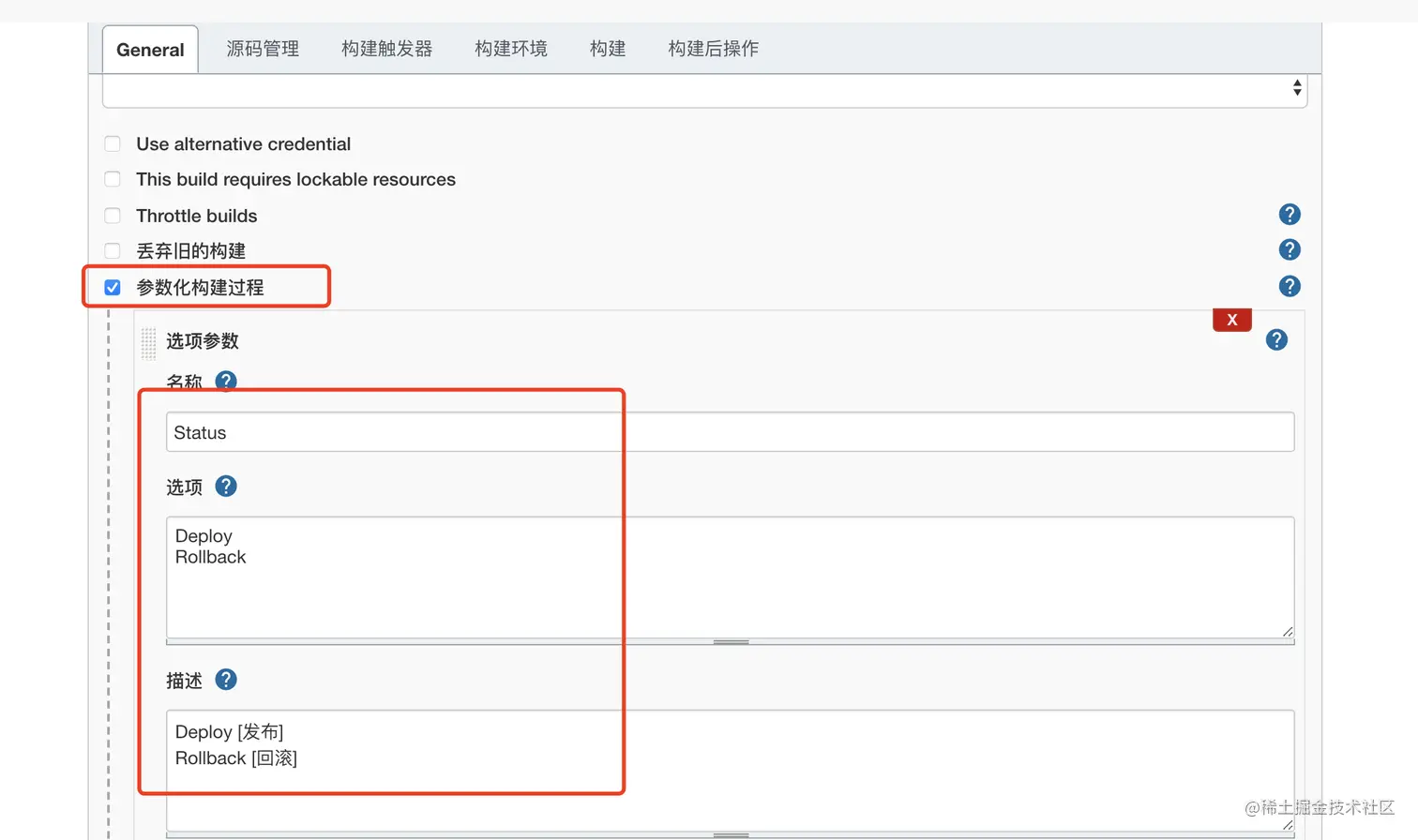Open help for 丢弃旧的构建 option
Image resolution: width=1418 pixels, height=840 pixels.
[x=1290, y=249]
